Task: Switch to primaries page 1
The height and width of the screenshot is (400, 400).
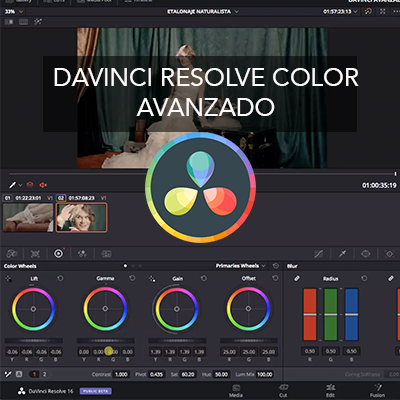Action: click(x=34, y=374)
